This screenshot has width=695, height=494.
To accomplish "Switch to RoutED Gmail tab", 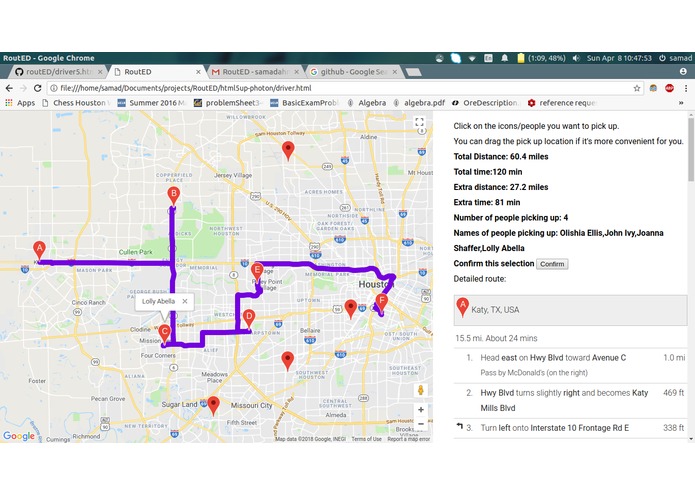I will [x=254, y=72].
